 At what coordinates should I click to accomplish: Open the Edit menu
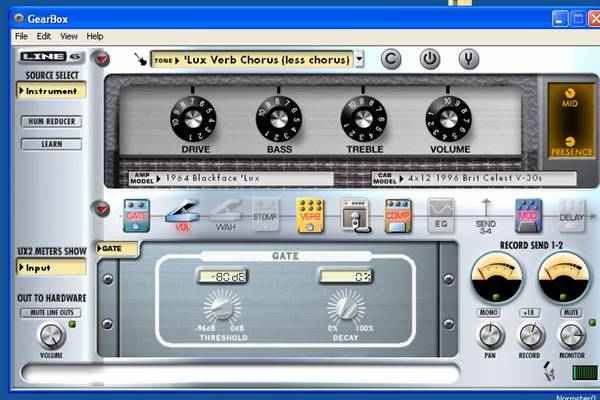pyautogui.click(x=44, y=36)
